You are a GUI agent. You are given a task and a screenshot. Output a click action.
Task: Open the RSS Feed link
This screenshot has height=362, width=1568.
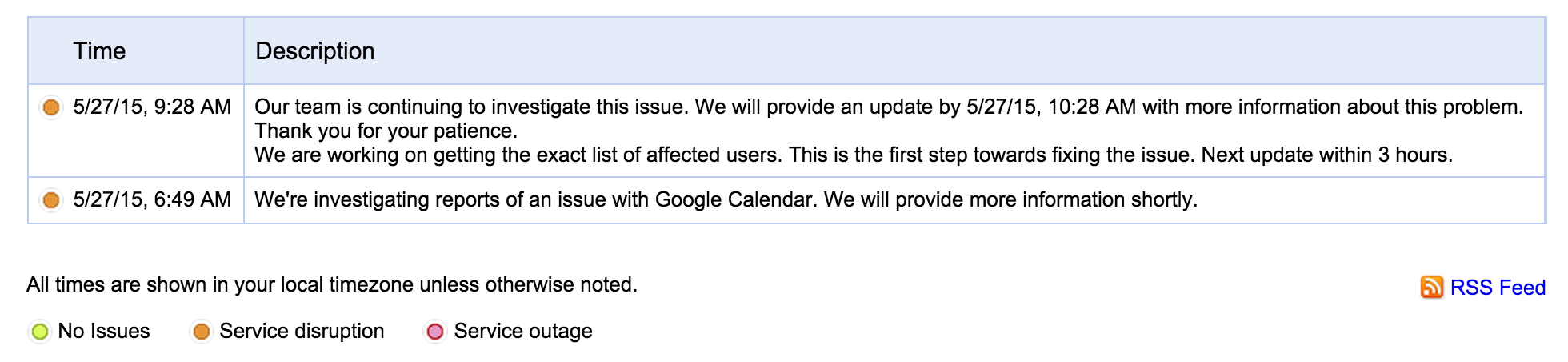point(1498,288)
